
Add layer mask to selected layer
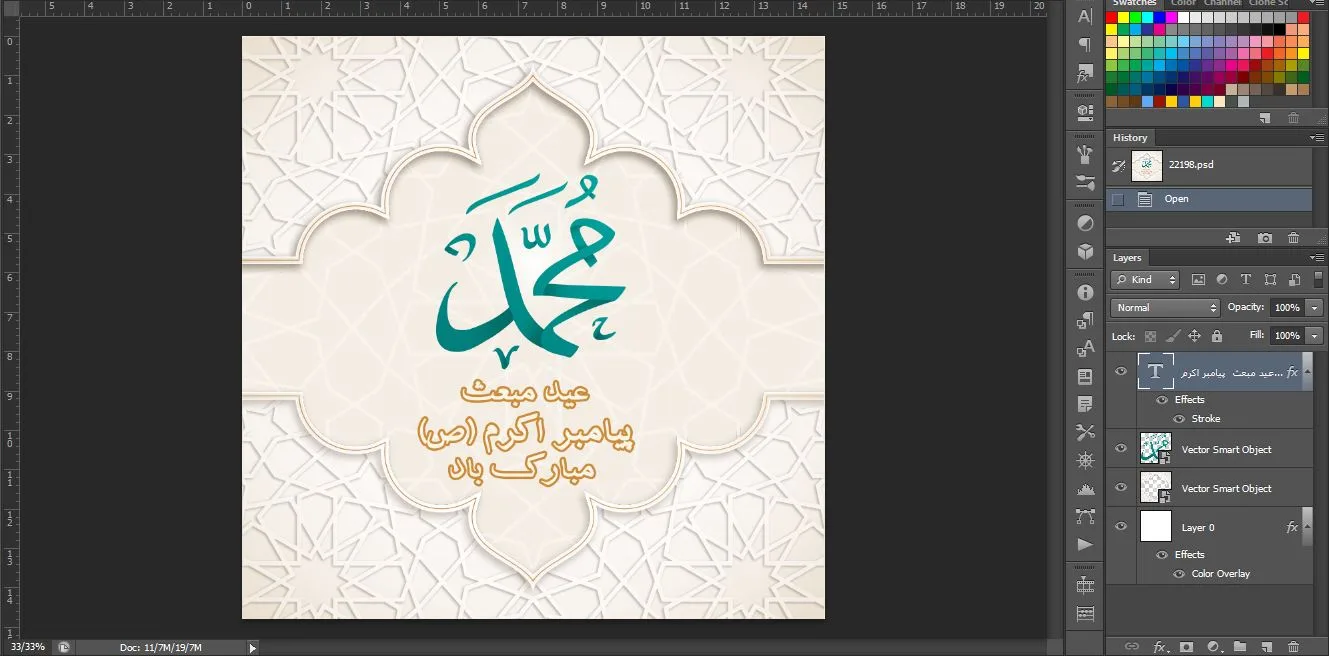coord(1186,647)
